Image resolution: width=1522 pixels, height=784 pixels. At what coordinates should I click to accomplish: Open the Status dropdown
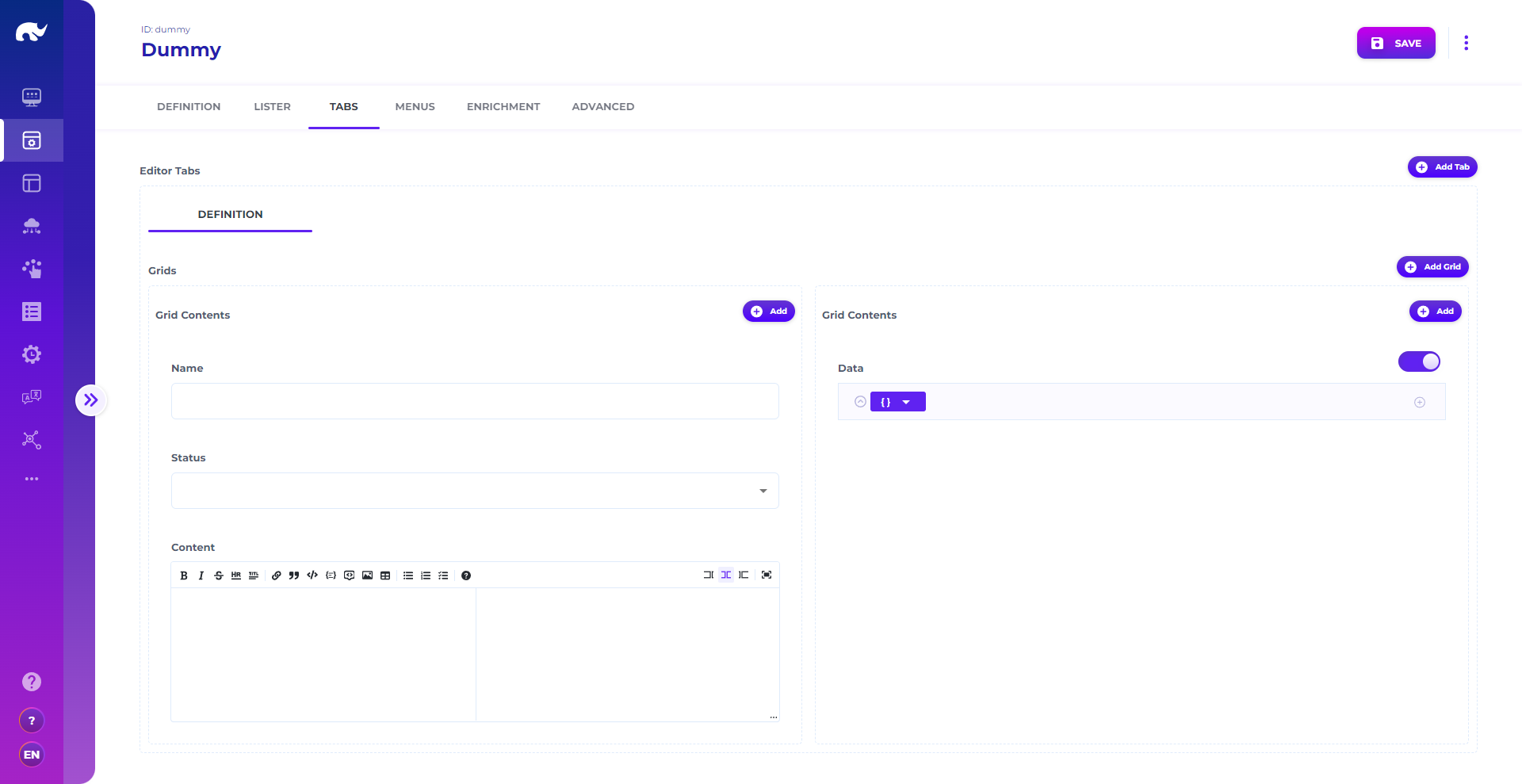click(x=475, y=491)
